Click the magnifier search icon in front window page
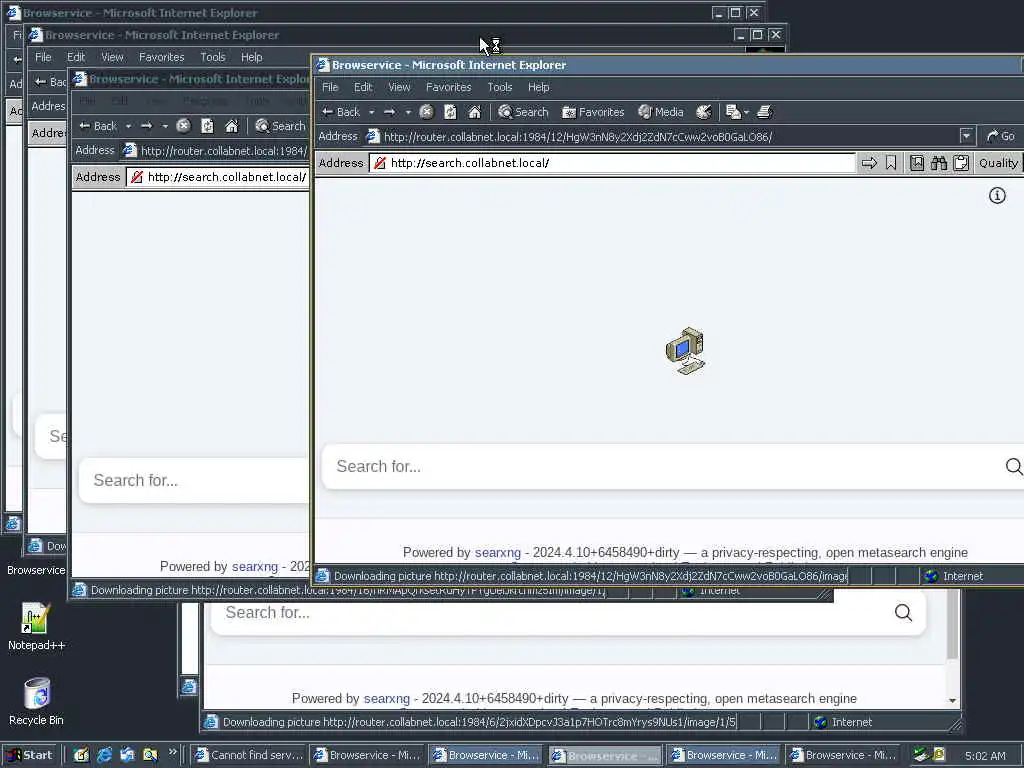 [x=1014, y=466]
